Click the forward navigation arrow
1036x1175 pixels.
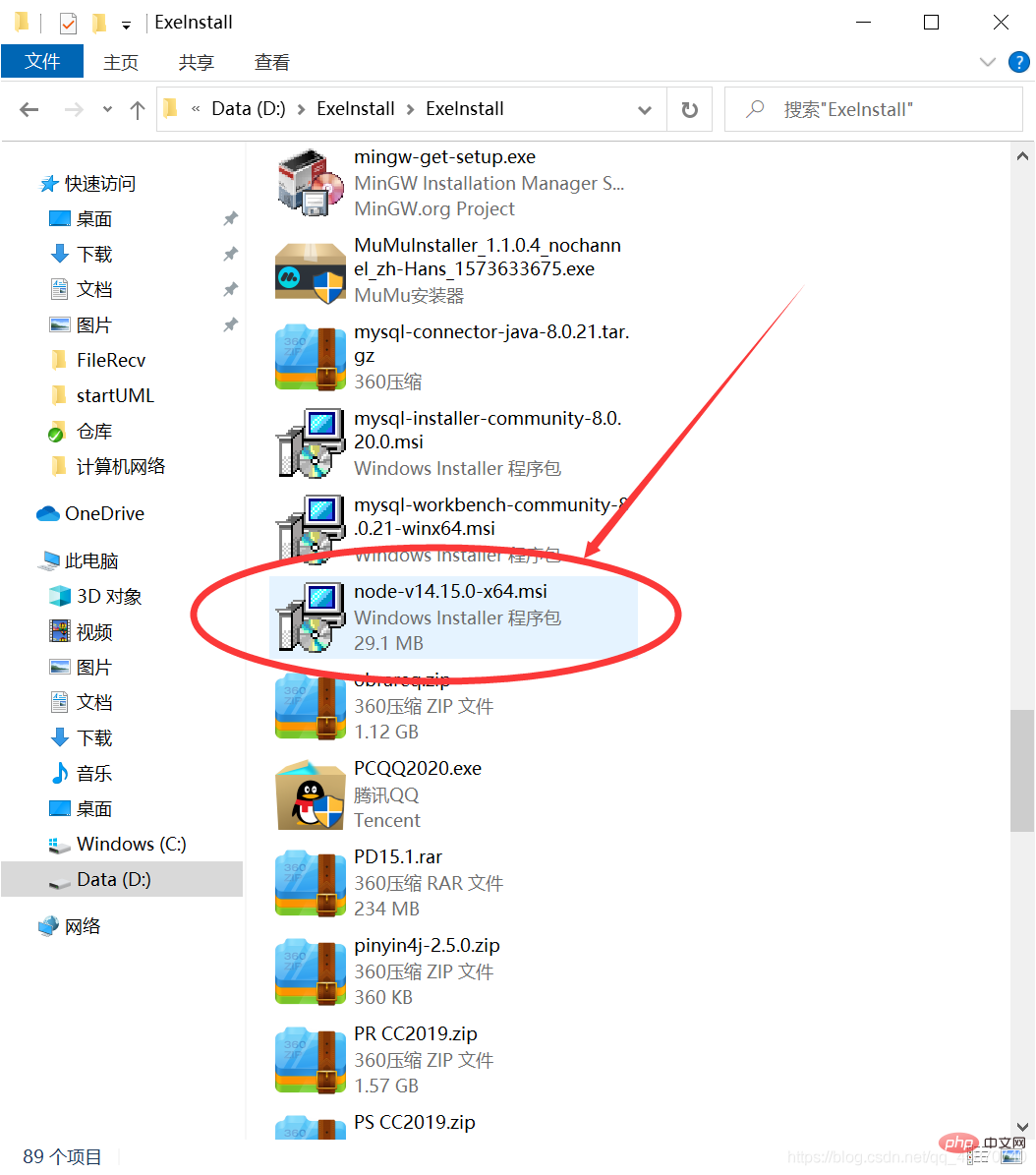74,109
